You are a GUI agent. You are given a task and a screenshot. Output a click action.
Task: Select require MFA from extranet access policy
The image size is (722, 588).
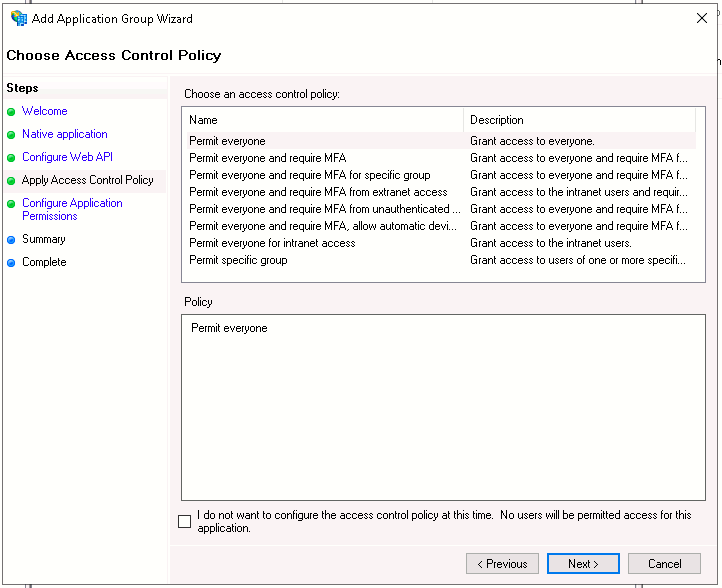point(318,192)
